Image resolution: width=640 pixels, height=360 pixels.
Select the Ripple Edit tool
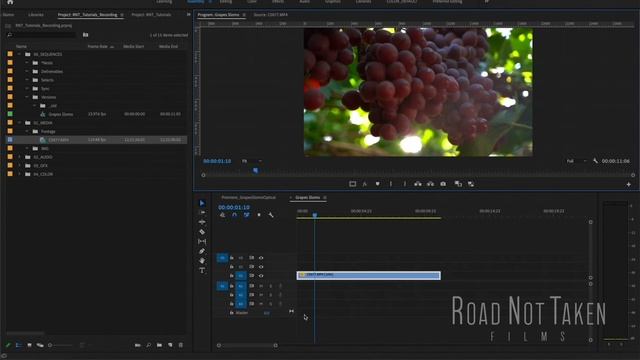point(202,222)
